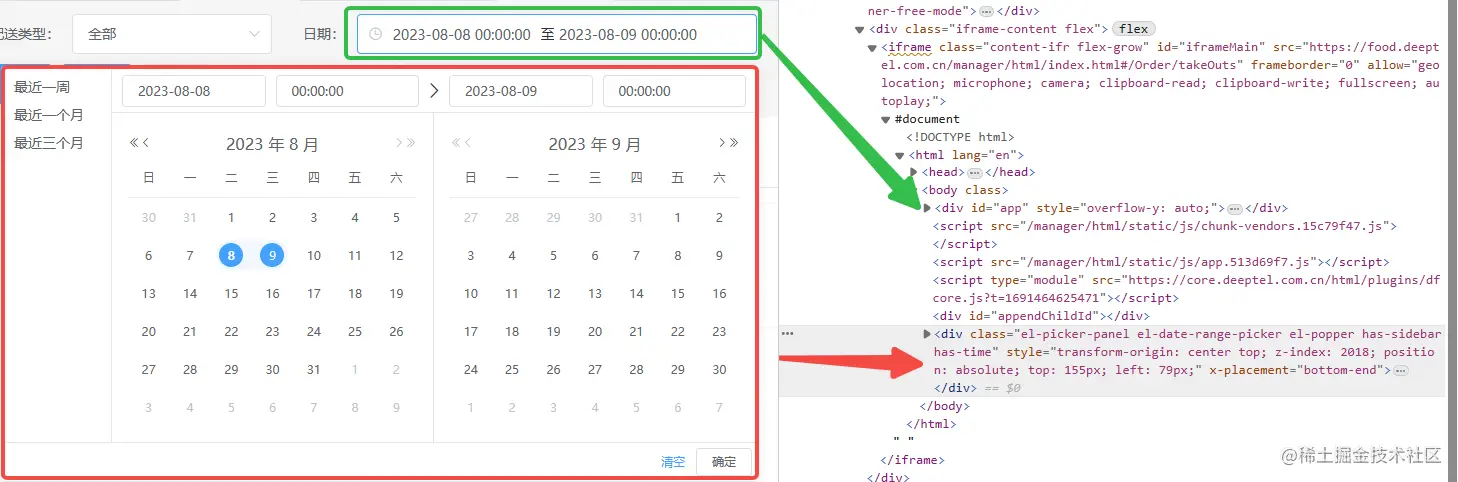
Task: Click the 2023 年 8 月 header
Action: click(272, 144)
